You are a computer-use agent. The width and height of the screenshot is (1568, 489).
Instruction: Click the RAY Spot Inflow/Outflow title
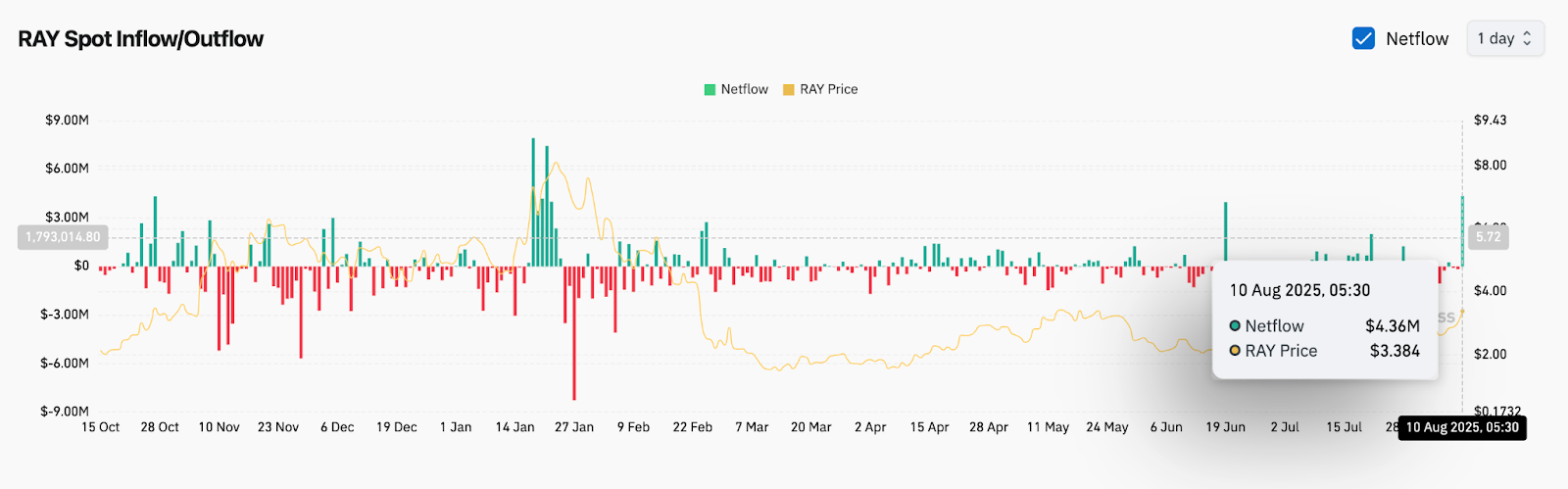pos(141,39)
